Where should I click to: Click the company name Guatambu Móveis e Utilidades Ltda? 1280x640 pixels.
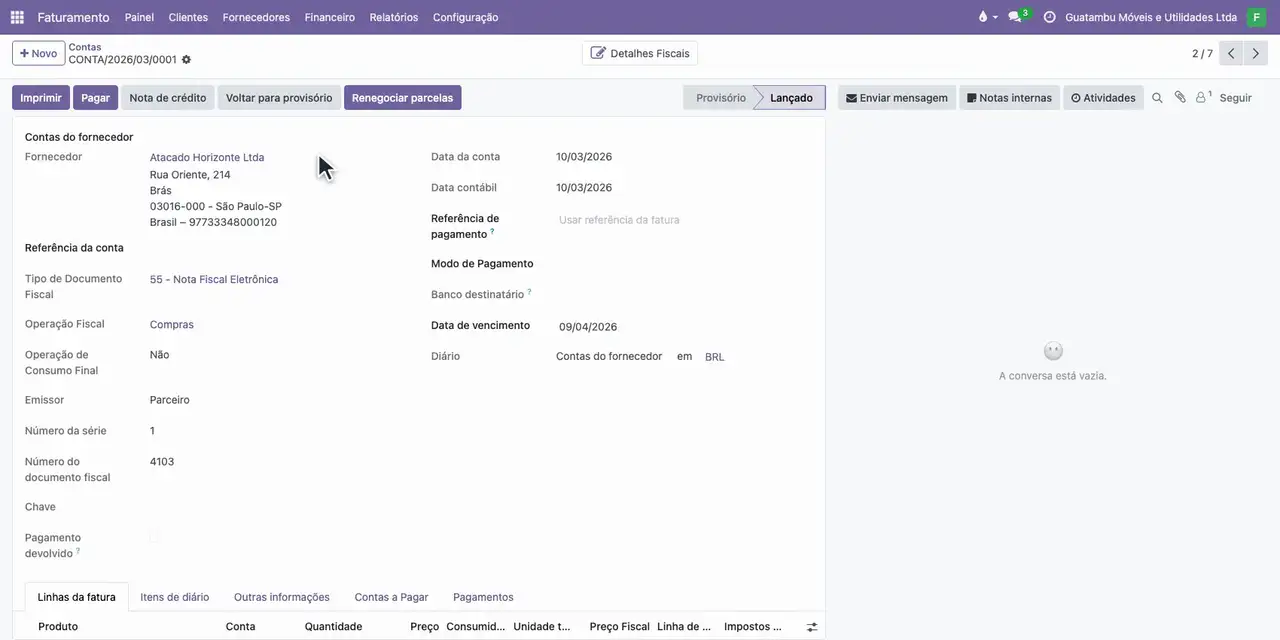click(x=1151, y=17)
